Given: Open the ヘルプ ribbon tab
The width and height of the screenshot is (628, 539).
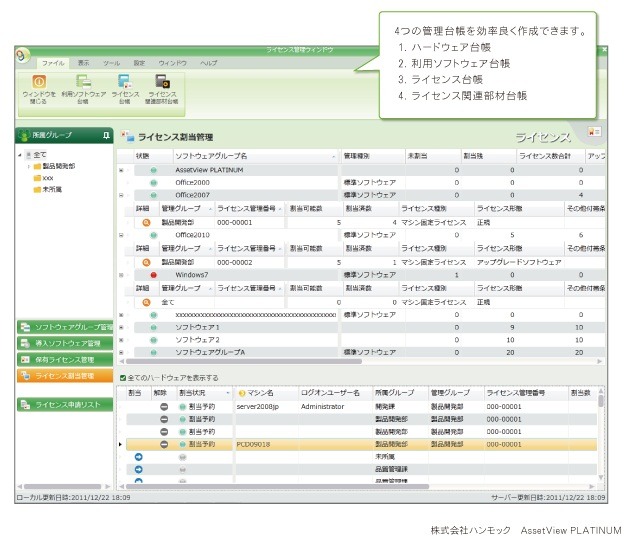Looking at the screenshot, I should click(x=208, y=63).
